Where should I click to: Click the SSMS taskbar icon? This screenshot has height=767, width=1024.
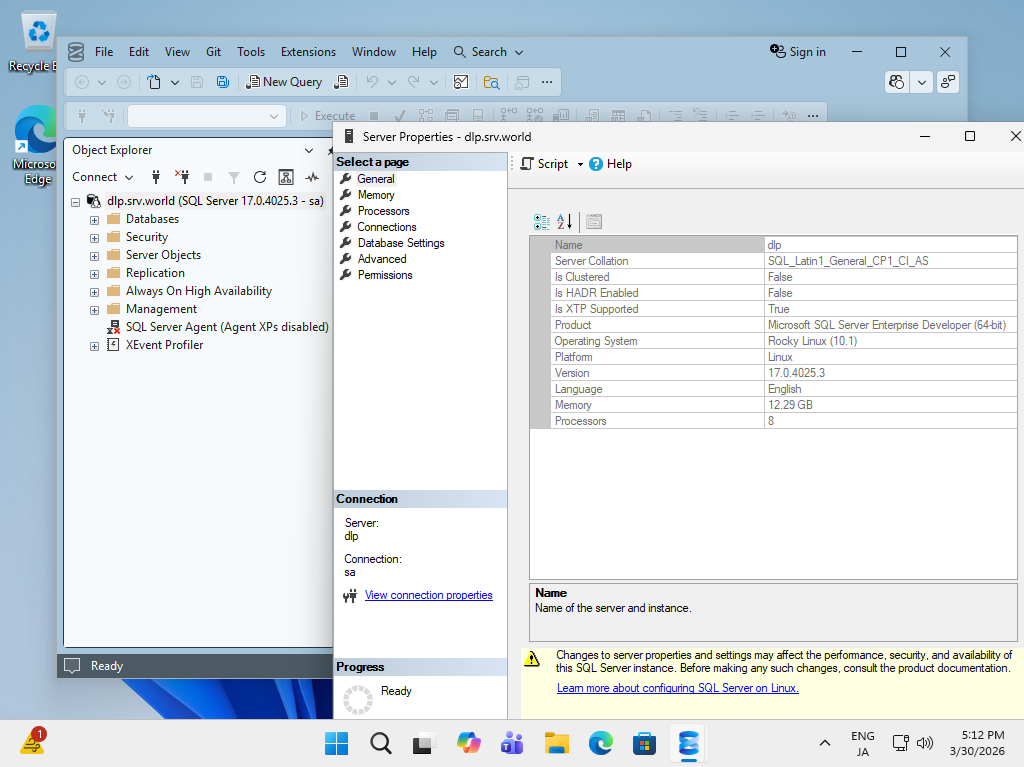pyautogui.click(x=688, y=743)
